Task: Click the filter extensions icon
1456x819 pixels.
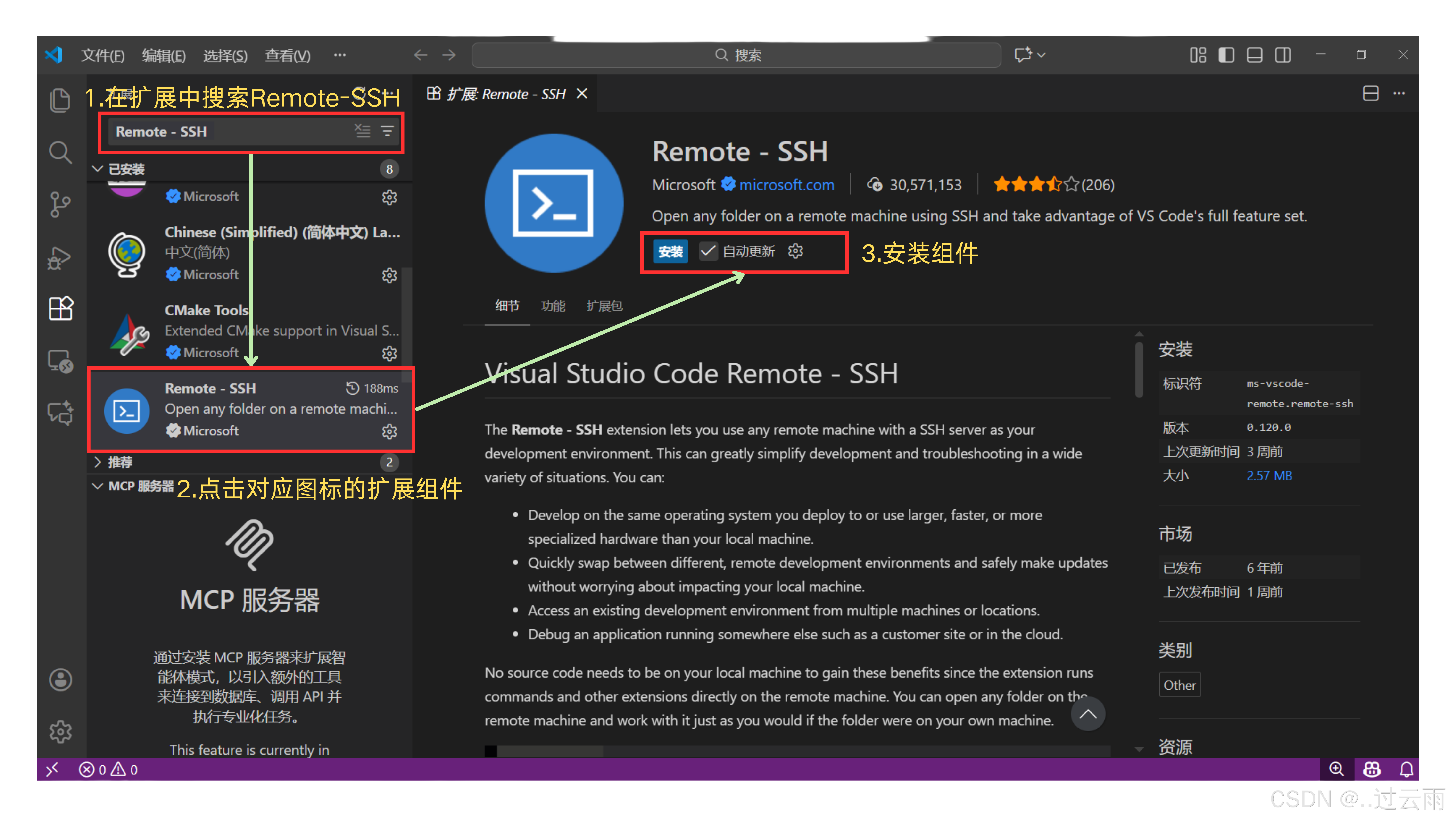Action: coord(387,131)
